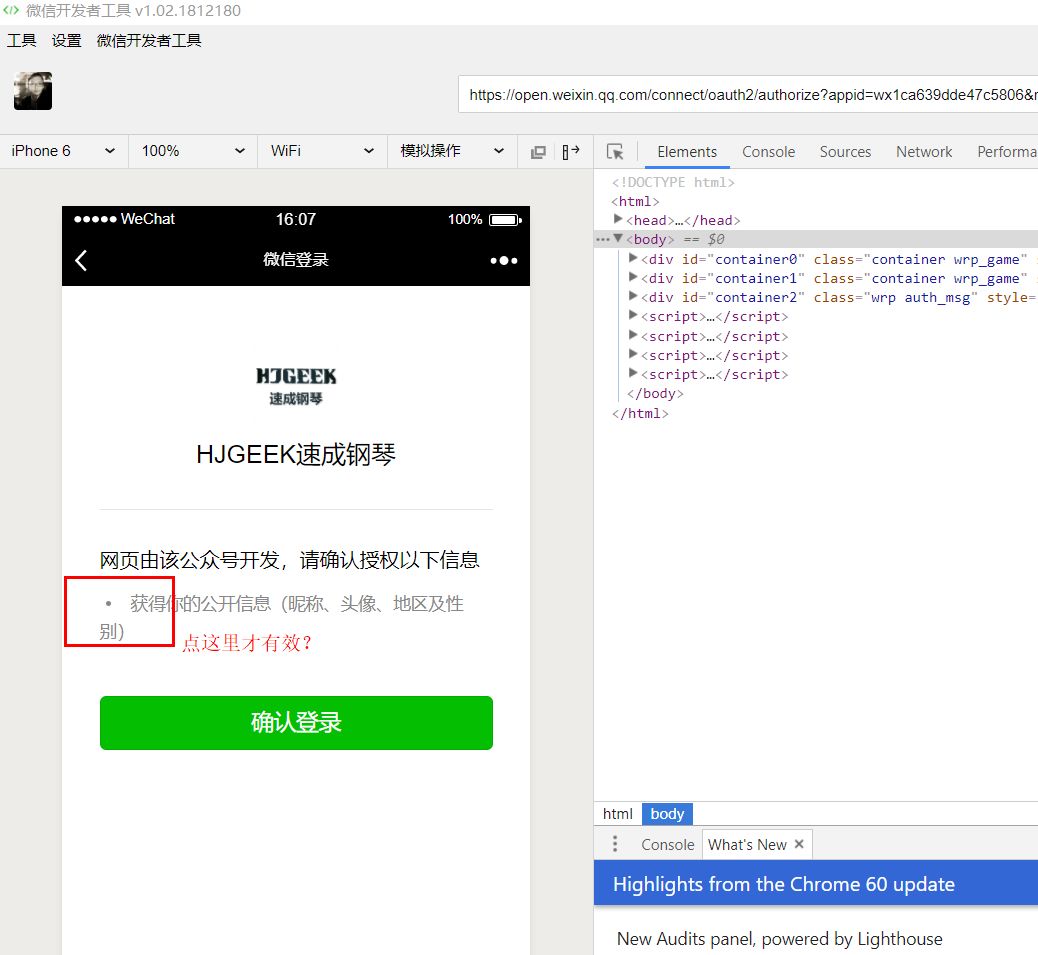Open the iPhone 6 device dropdown
Image resolution: width=1038 pixels, height=955 pixels.
click(64, 151)
